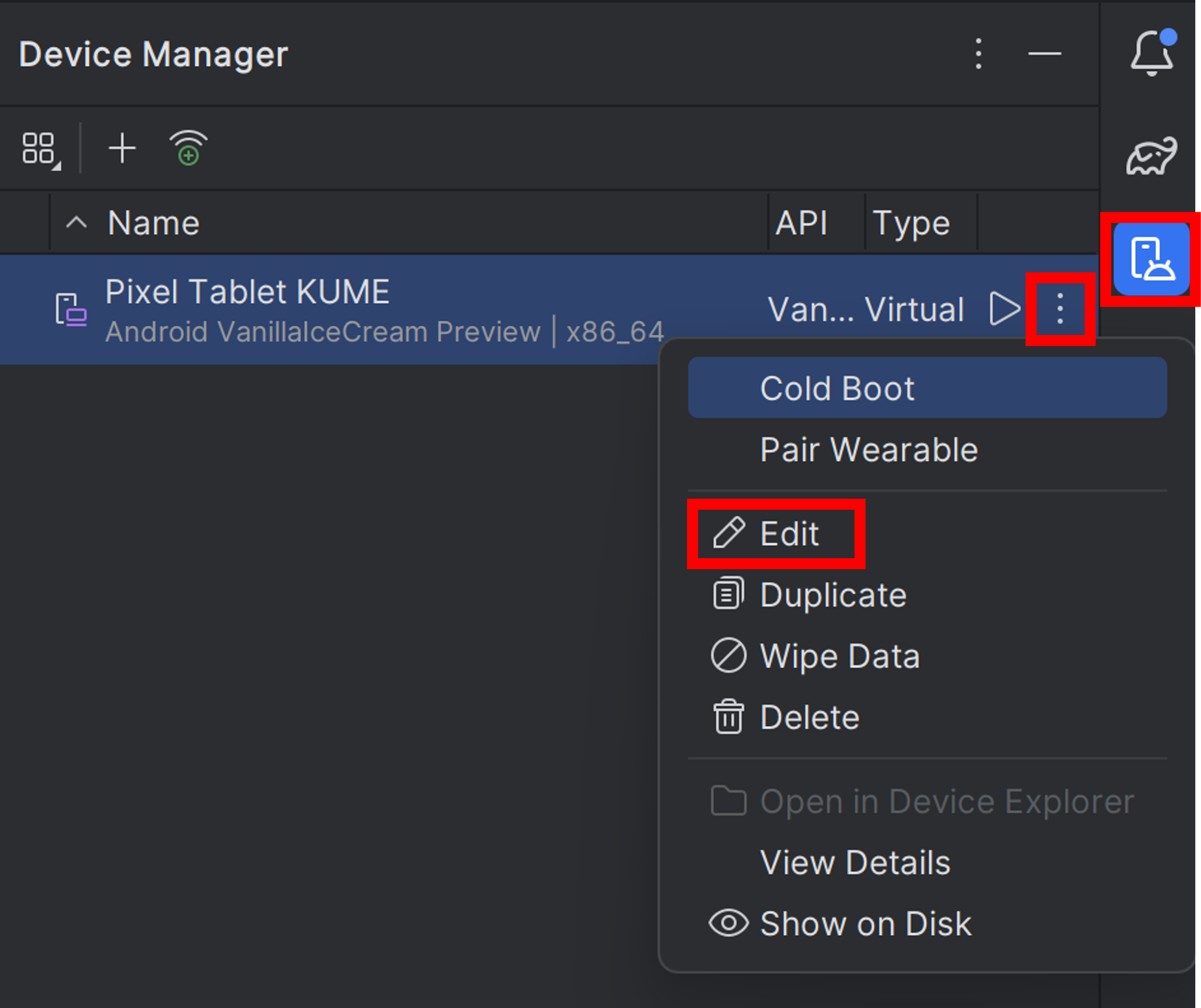Click the Van... API cell
The image size is (1201, 1008).
tap(810, 309)
